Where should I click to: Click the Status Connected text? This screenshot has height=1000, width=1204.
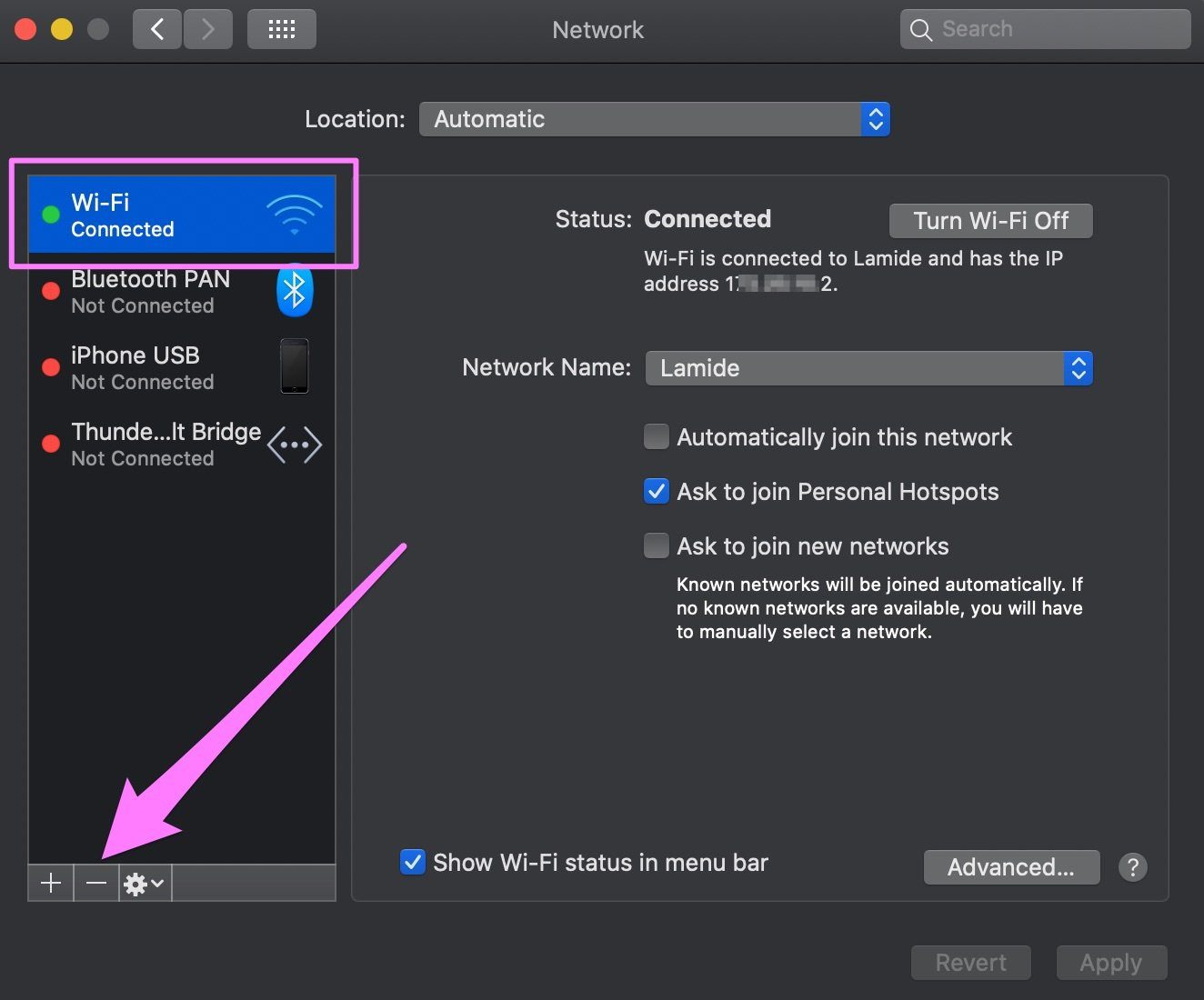(x=707, y=219)
